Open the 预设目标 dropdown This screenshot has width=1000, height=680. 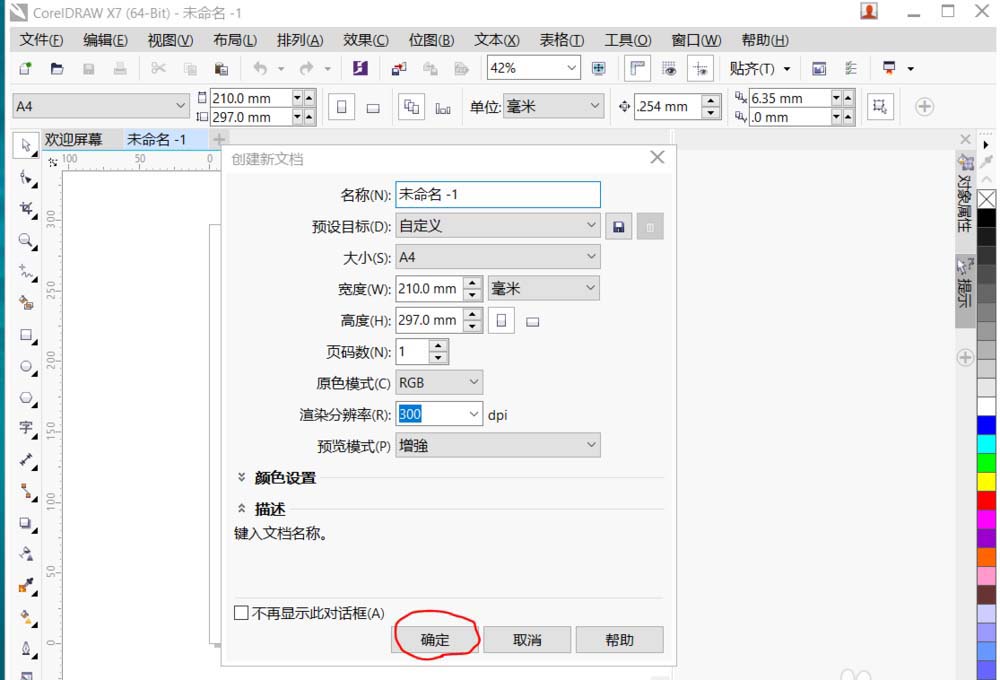click(x=592, y=226)
